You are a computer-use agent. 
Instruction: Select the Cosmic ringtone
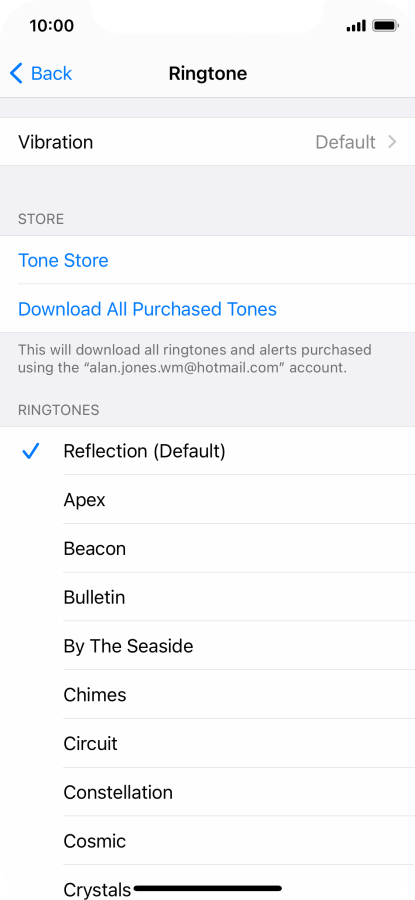coord(207,841)
